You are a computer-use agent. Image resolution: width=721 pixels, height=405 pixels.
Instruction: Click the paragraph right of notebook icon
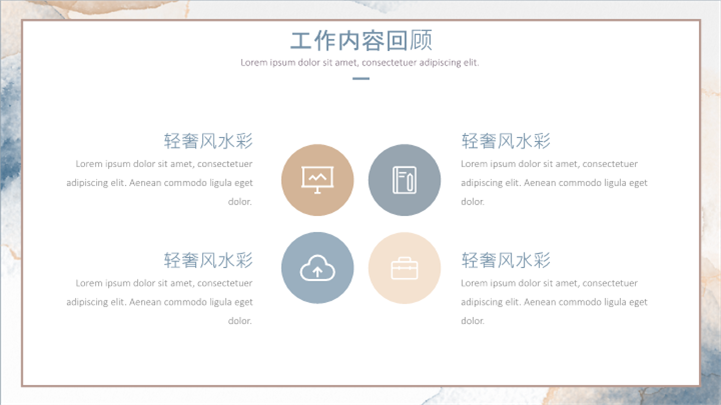(554, 182)
